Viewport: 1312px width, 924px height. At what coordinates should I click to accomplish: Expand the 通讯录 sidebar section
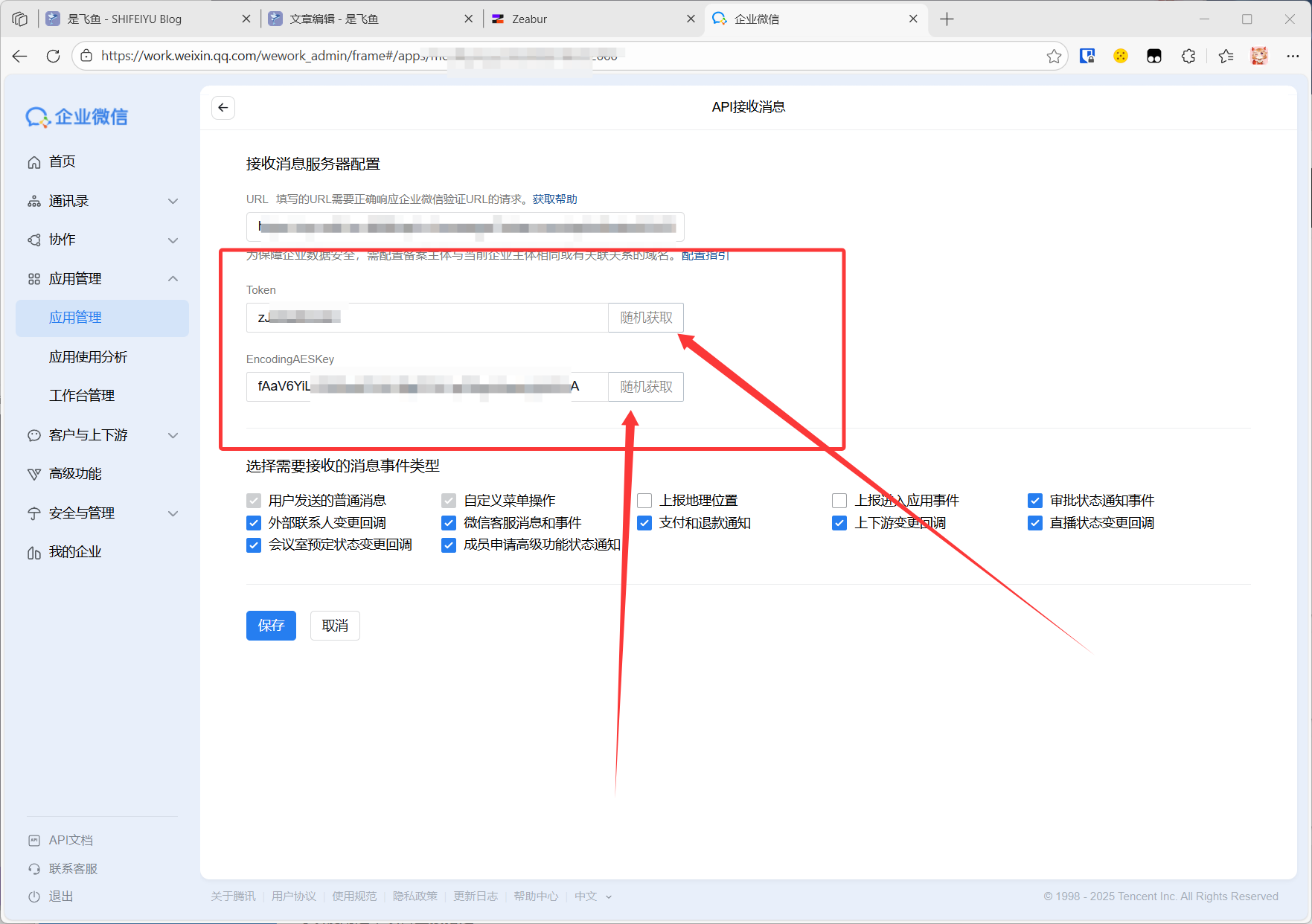[x=173, y=201]
